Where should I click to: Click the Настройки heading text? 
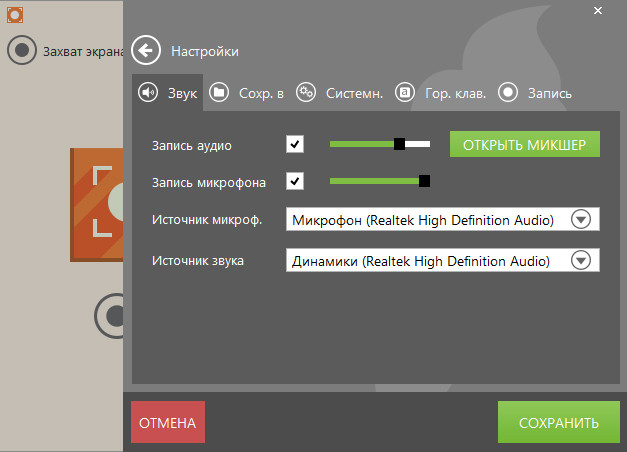pos(205,51)
